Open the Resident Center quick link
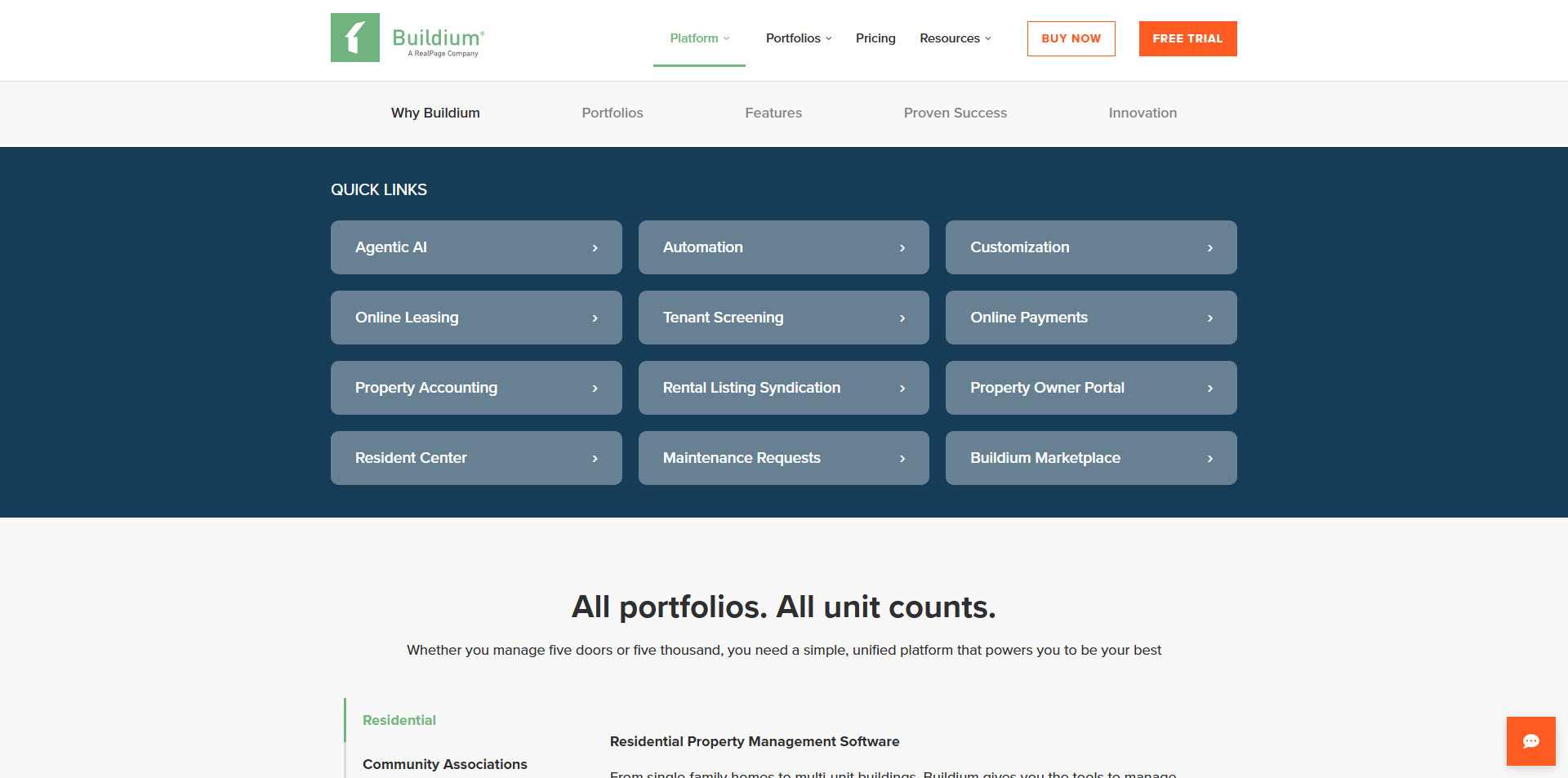This screenshot has height=778, width=1568. point(476,458)
